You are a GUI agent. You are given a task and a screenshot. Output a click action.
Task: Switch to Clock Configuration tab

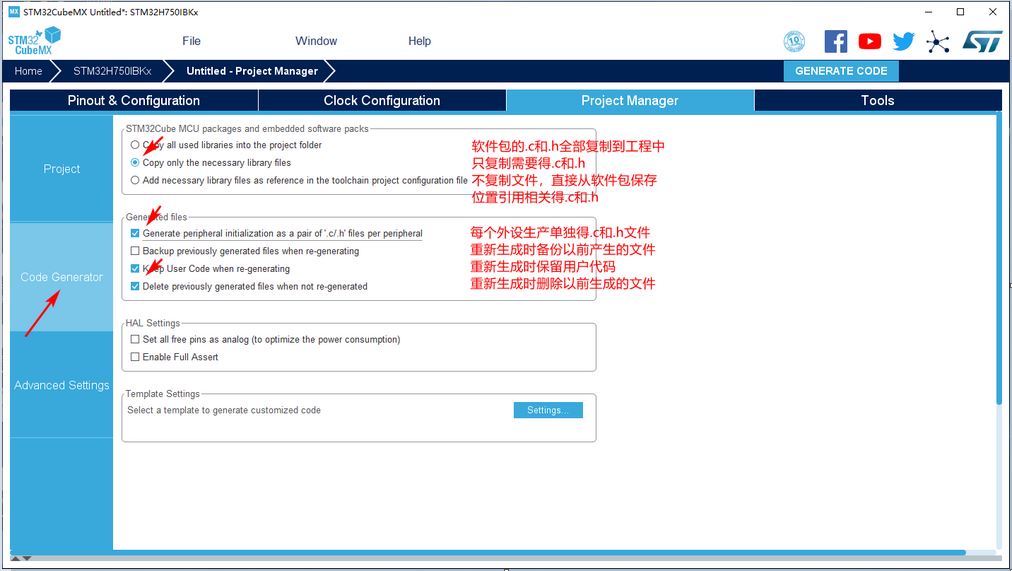click(x=381, y=101)
